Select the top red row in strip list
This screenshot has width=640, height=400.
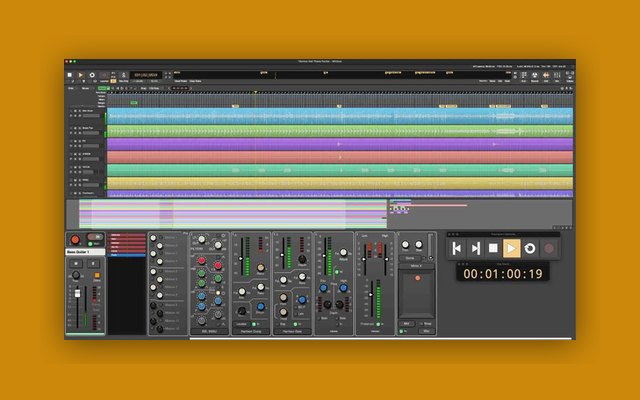tap(127, 235)
